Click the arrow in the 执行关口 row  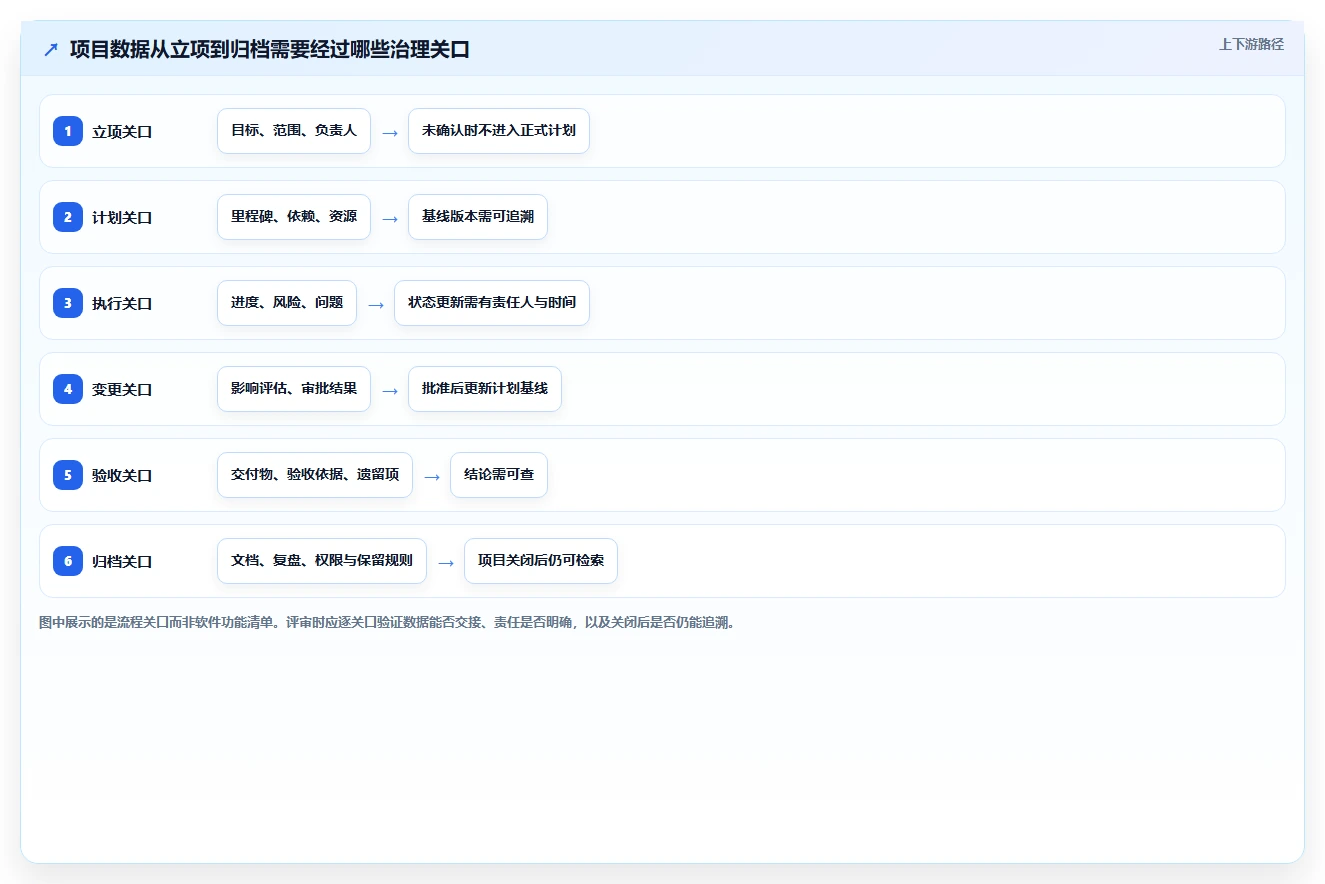(x=376, y=304)
